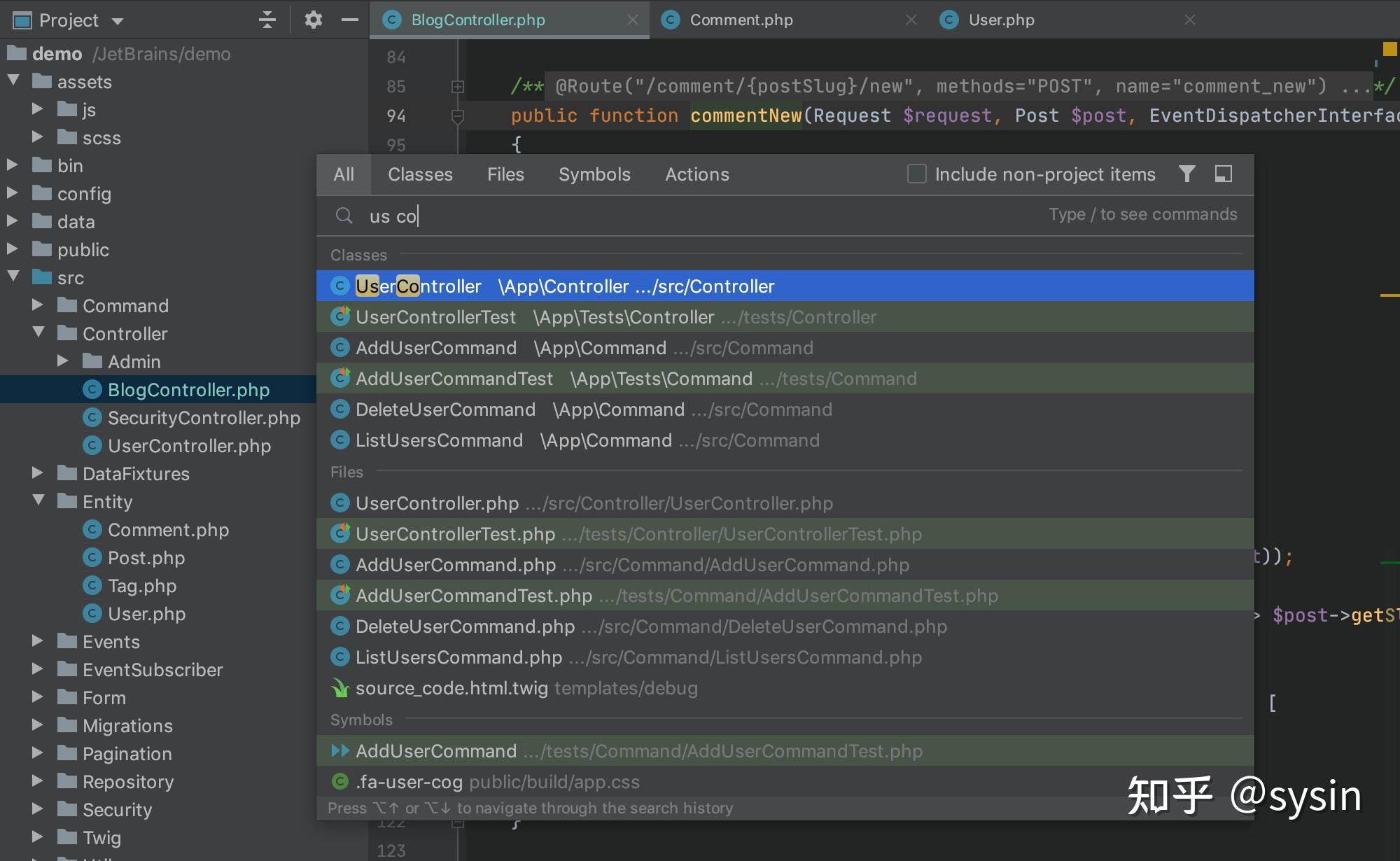Open DeleteUserCommand.php file result
Image resolution: width=1400 pixels, height=861 pixels.
785,626
